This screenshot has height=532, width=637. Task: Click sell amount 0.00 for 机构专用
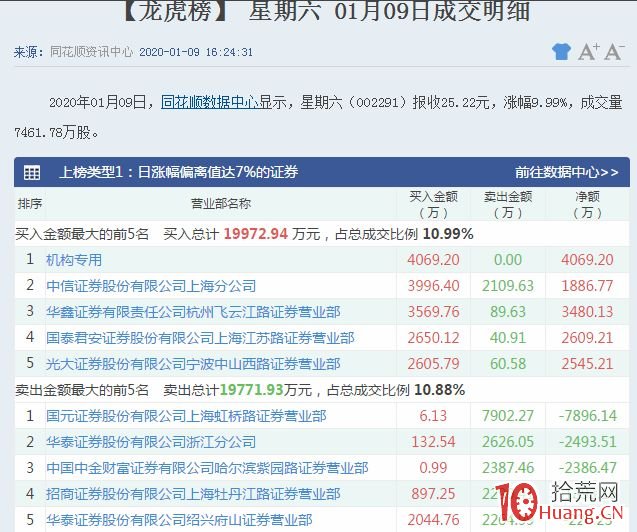tap(508, 260)
